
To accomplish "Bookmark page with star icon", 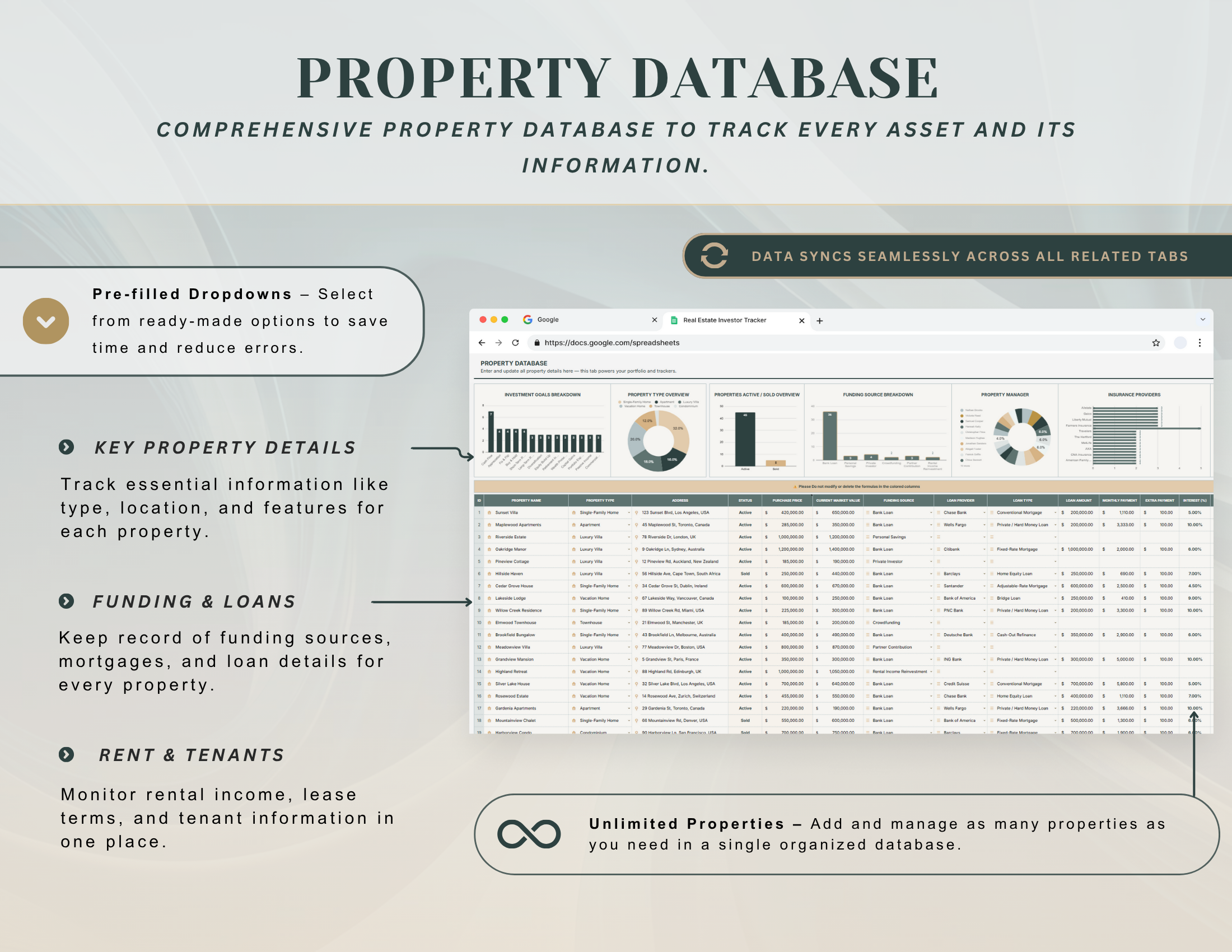I will [1155, 342].
